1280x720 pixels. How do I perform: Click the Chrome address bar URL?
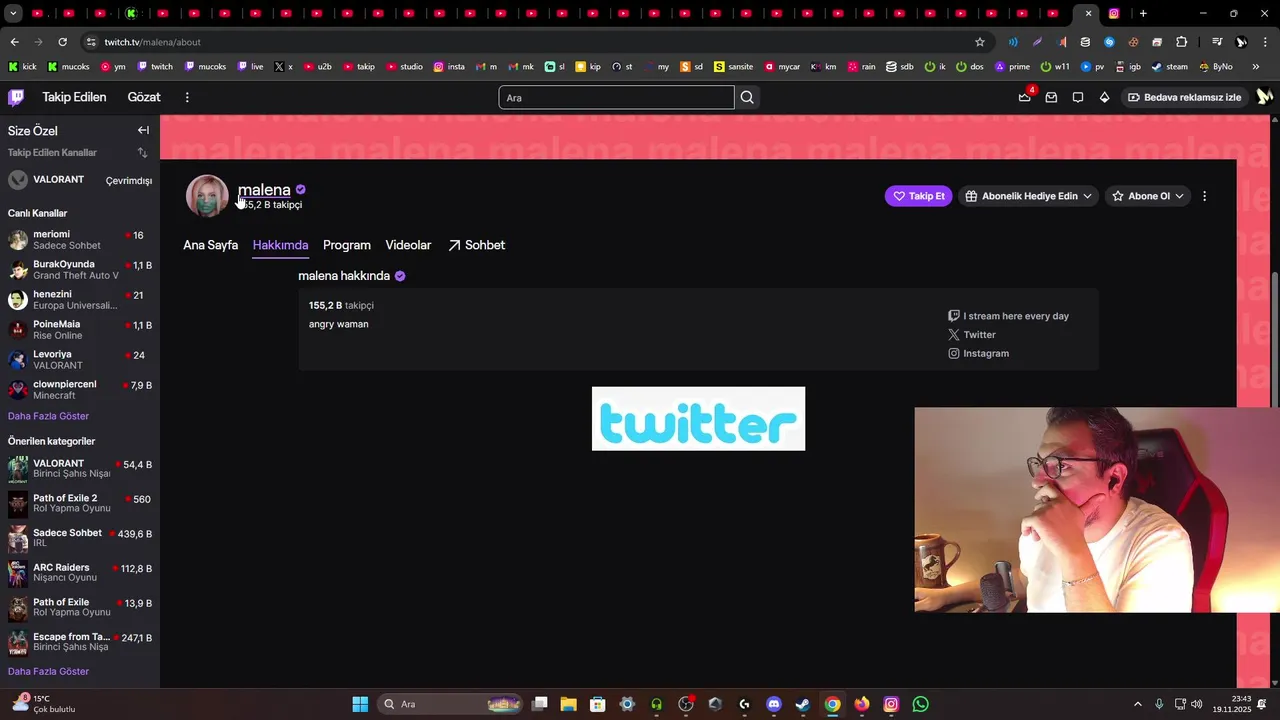pyautogui.click(x=152, y=42)
